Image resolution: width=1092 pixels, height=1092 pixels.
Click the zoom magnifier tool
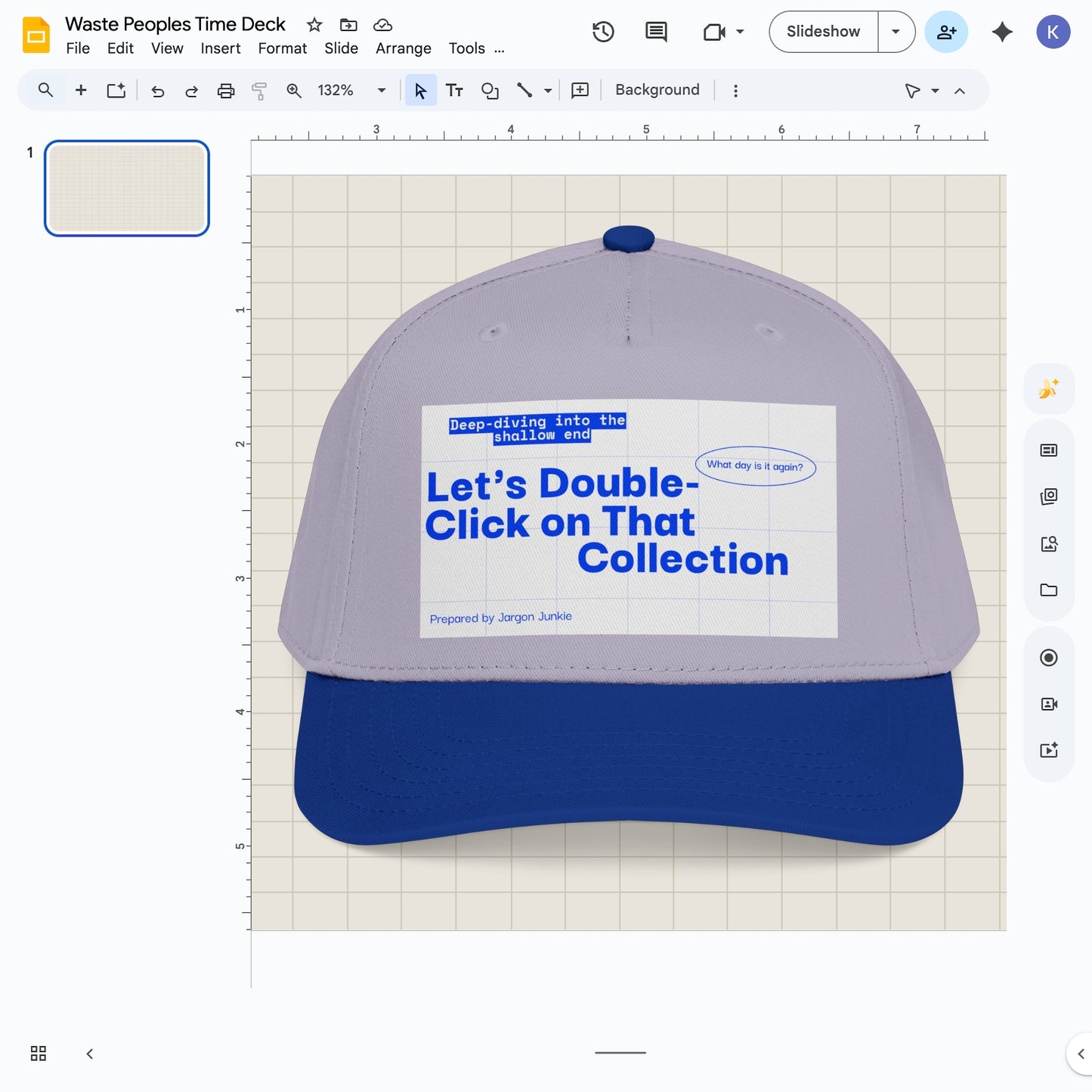(x=294, y=91)
